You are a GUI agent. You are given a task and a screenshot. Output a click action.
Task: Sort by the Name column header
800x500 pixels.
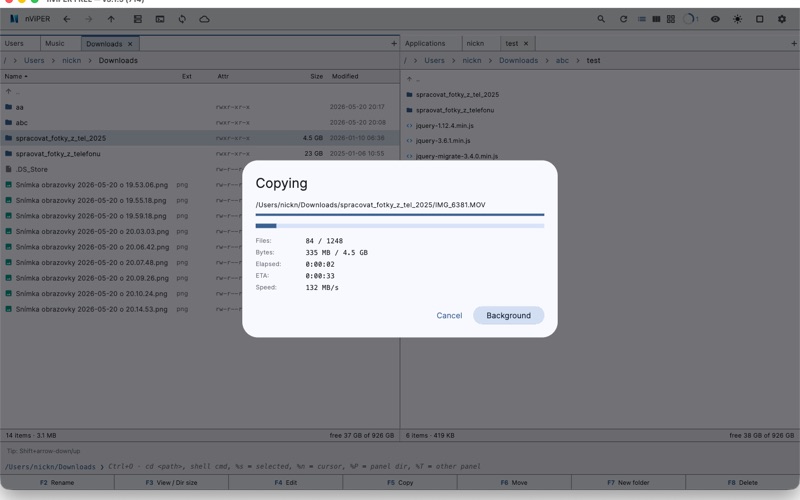coord(16,76)
